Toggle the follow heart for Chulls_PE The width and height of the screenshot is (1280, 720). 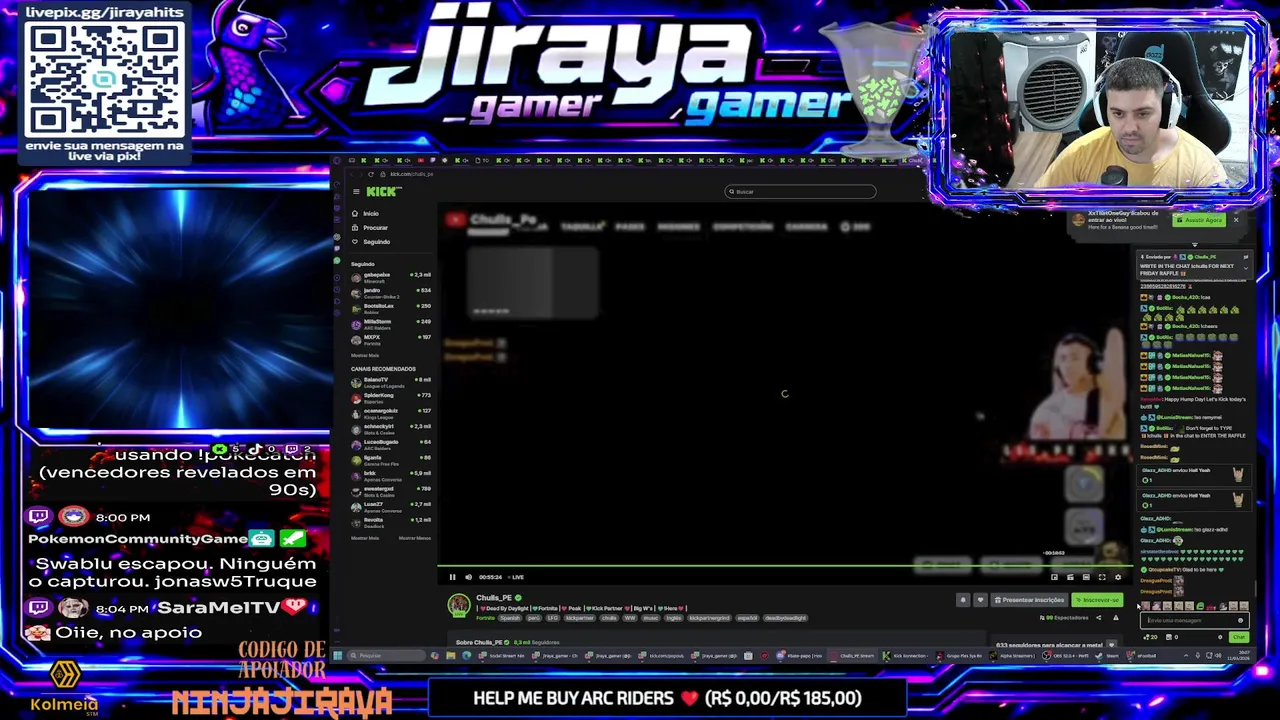tap(980, 600)
